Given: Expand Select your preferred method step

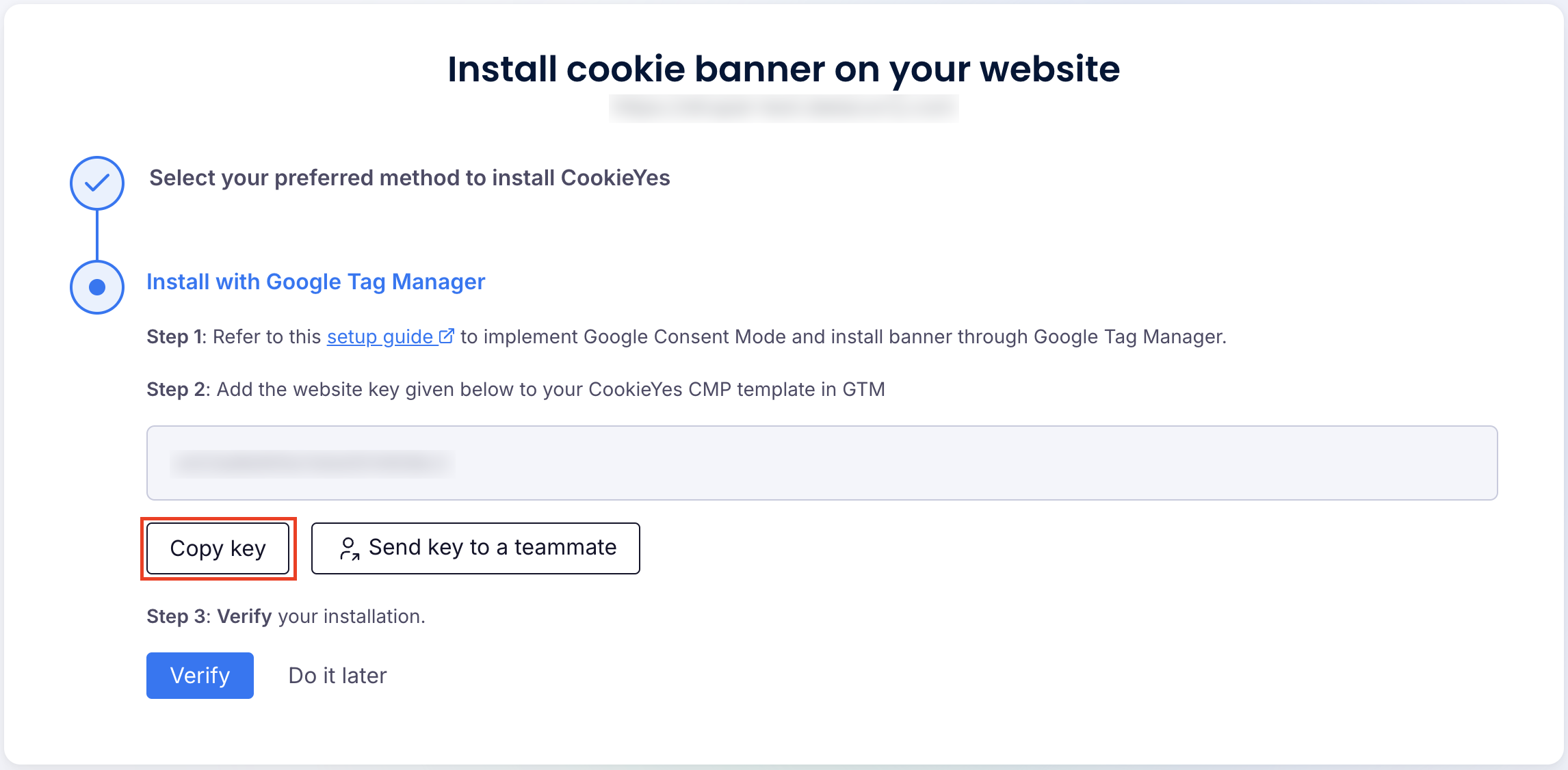Looking at the screenshot, I should 410,178.
